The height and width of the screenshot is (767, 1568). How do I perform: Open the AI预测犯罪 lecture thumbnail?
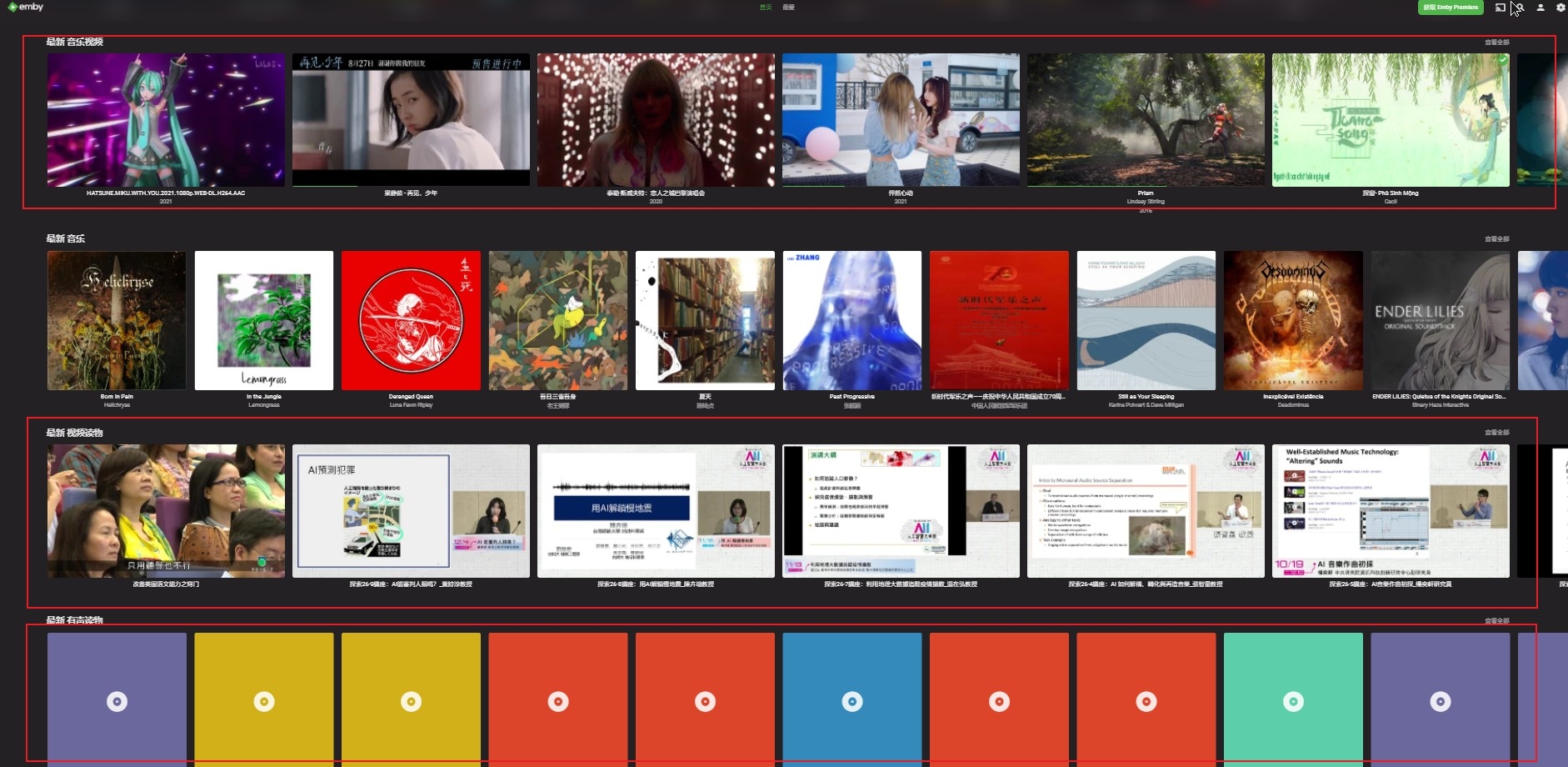click(x=411, y=511)
